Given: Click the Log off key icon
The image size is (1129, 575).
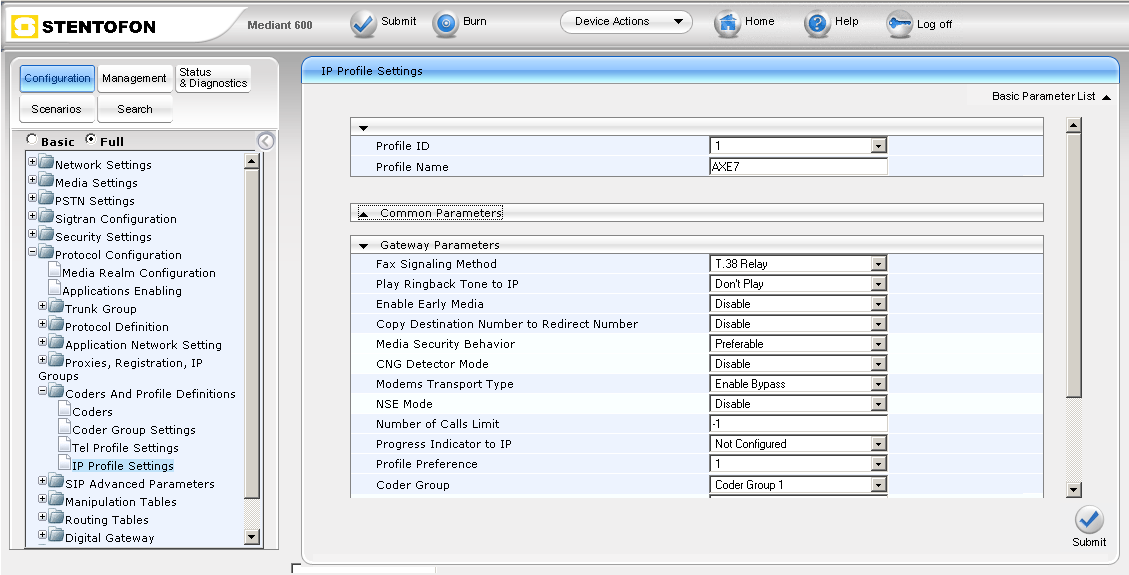Looking at the screenshot, I should click(x=899, y=25).
